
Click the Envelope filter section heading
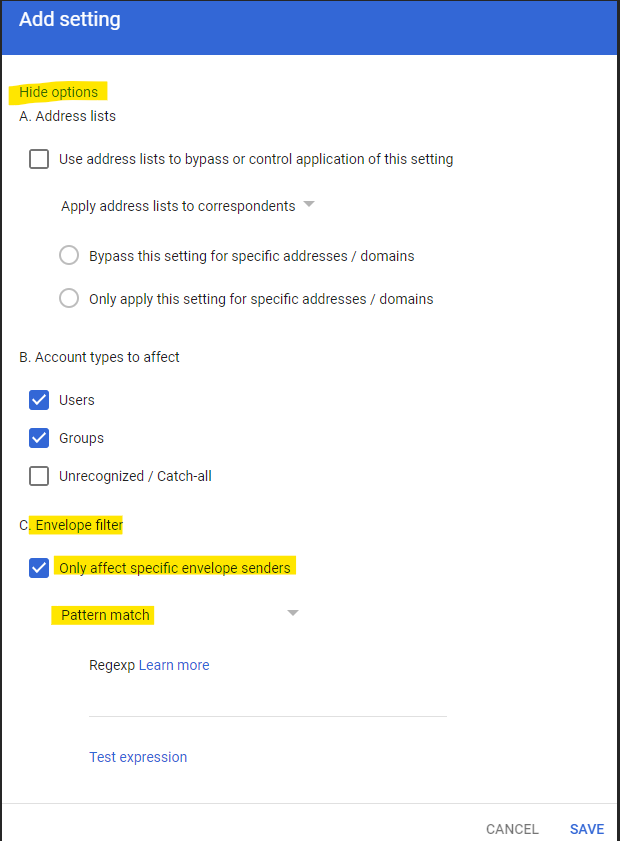79,525
